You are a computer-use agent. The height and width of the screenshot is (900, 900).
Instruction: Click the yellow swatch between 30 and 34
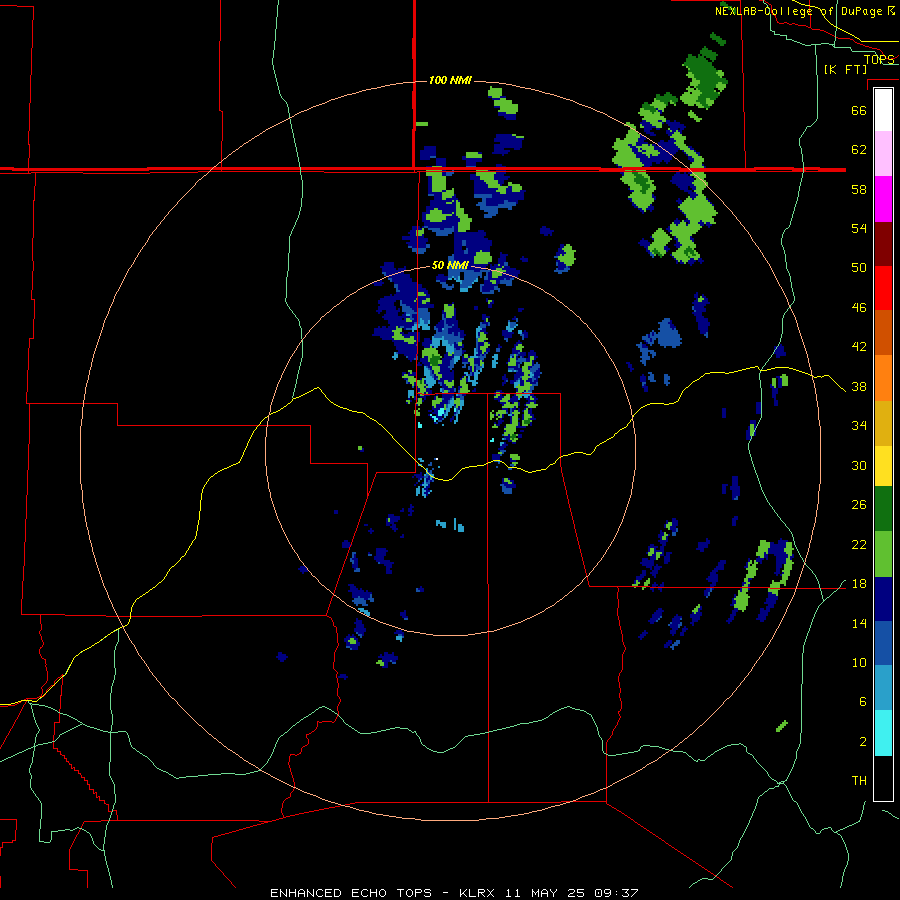tap(883, 466)
